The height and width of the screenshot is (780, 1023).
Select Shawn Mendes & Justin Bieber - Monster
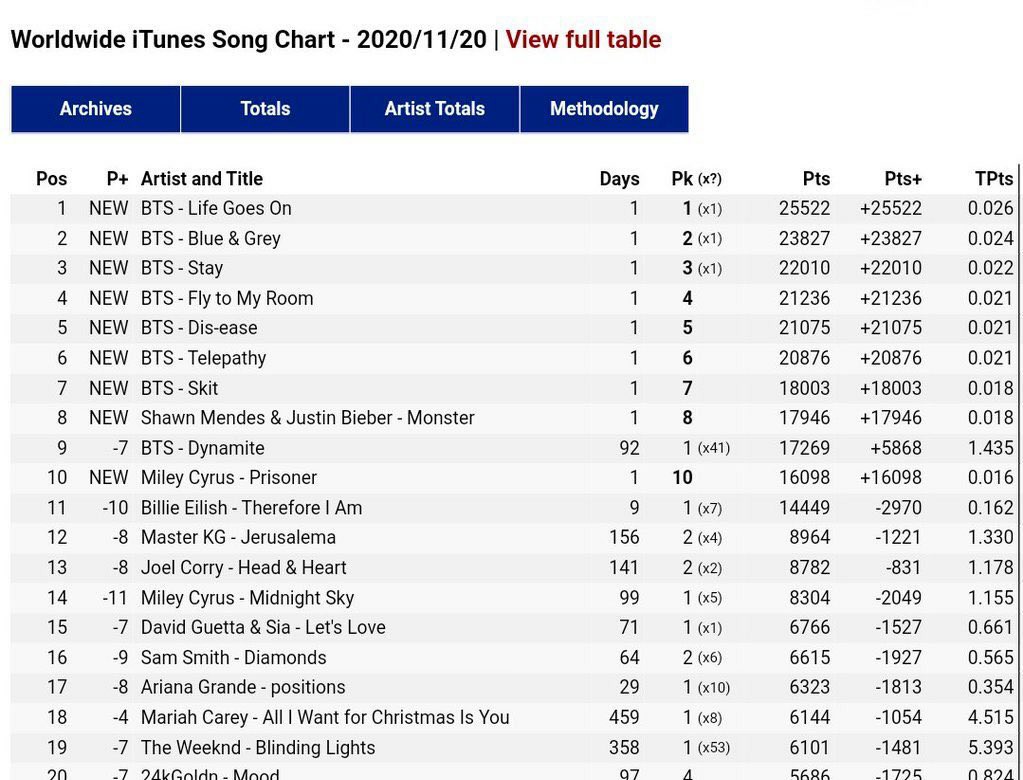pos(308,418)
